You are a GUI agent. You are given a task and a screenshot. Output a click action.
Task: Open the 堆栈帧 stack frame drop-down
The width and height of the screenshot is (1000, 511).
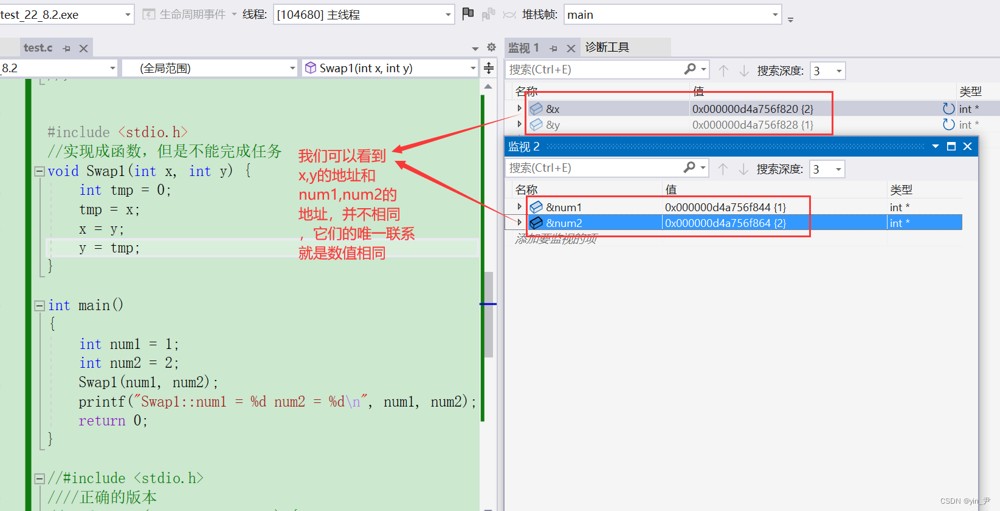[x=775, y=14]
